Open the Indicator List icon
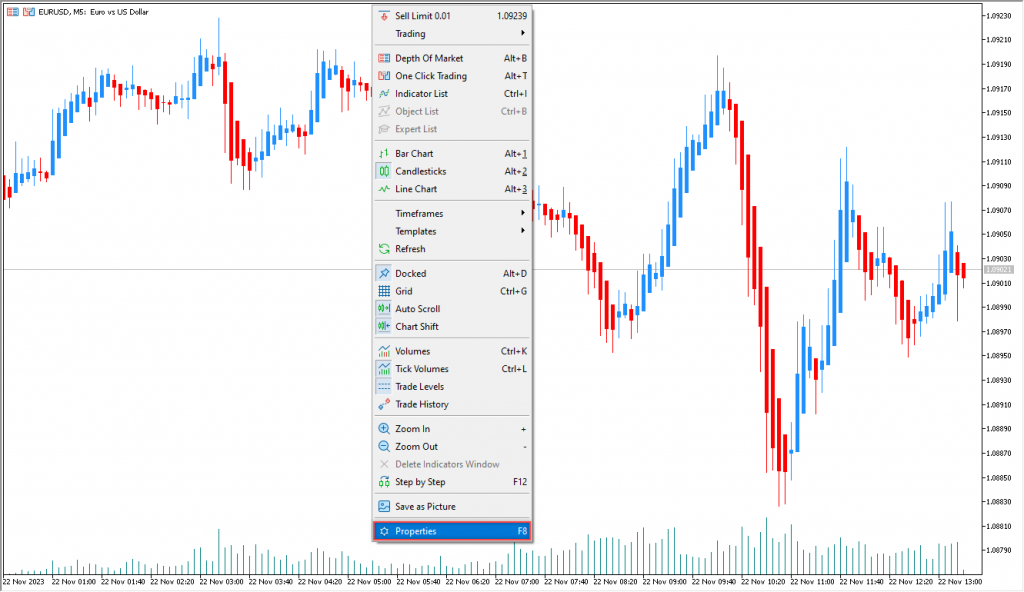 (x=384, y=93)
